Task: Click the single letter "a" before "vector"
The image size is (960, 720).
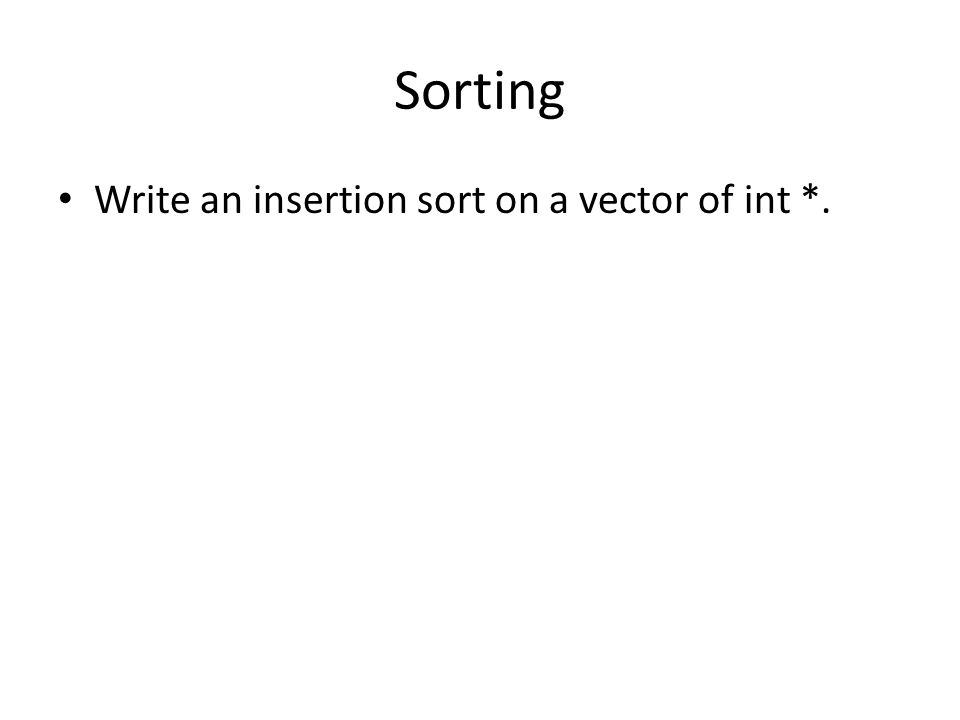Action: coord(558,203)
